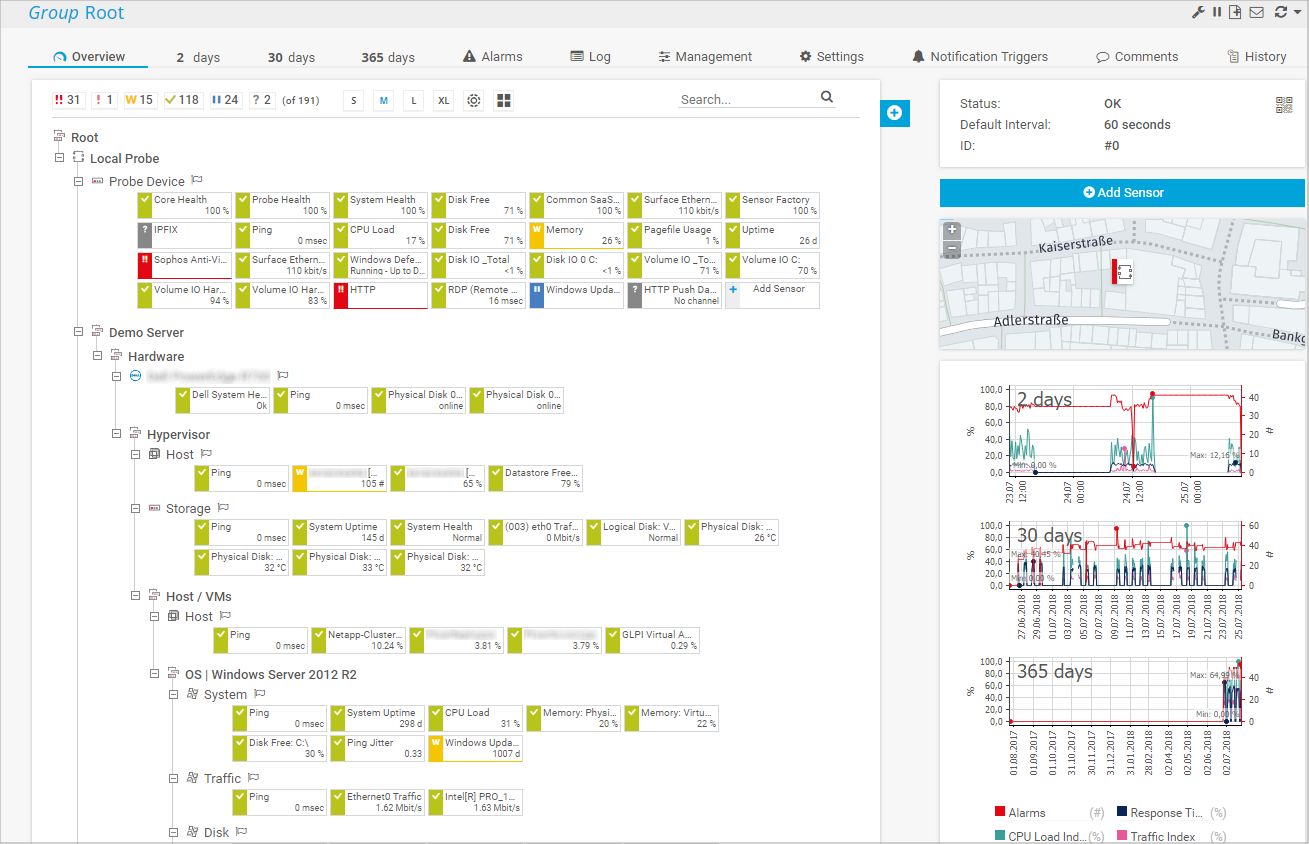Open the Notification Triggers tab
The width and height of the screenshot is (1309, 844).
click(979, 57)
